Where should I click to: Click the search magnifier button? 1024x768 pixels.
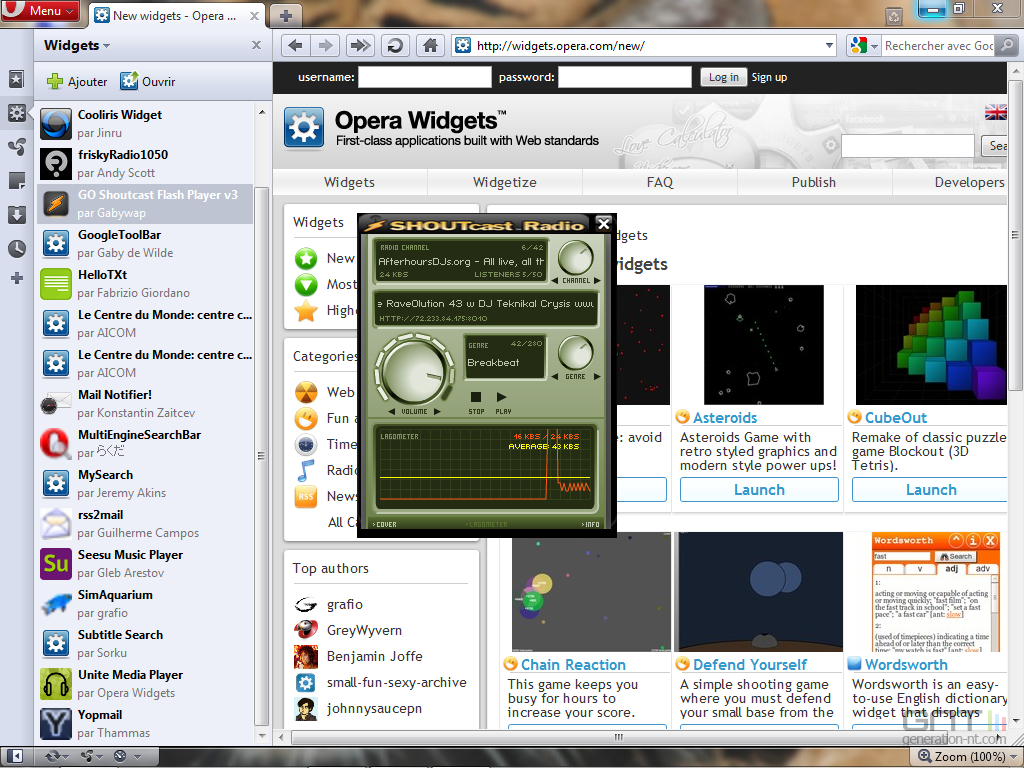(1007, 46)
